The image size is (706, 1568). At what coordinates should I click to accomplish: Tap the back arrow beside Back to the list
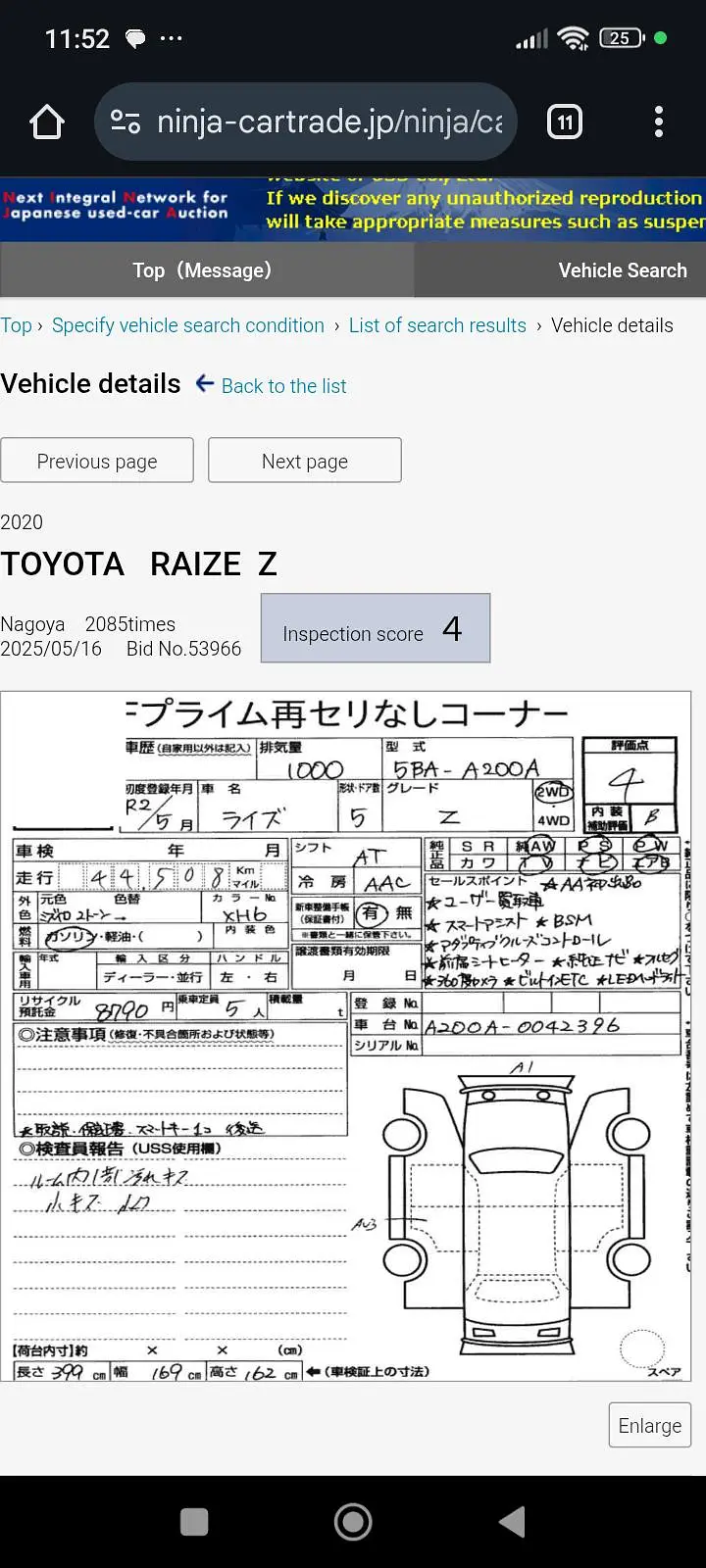click(204, 384)
